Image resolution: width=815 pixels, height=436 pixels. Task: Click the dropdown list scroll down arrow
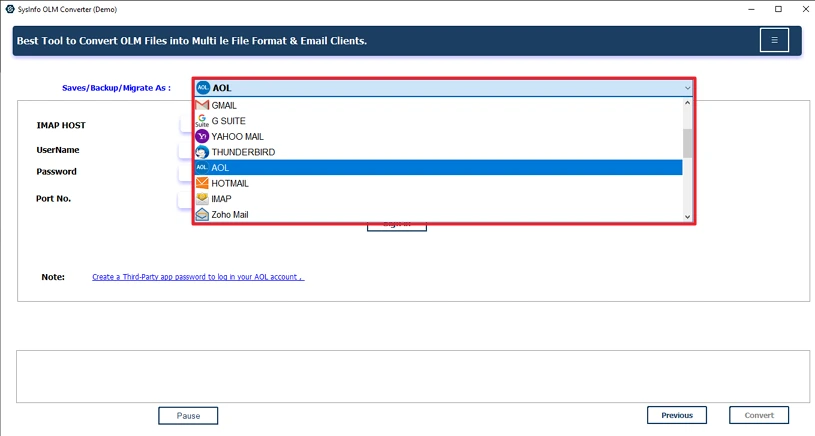tap(687, 217)
